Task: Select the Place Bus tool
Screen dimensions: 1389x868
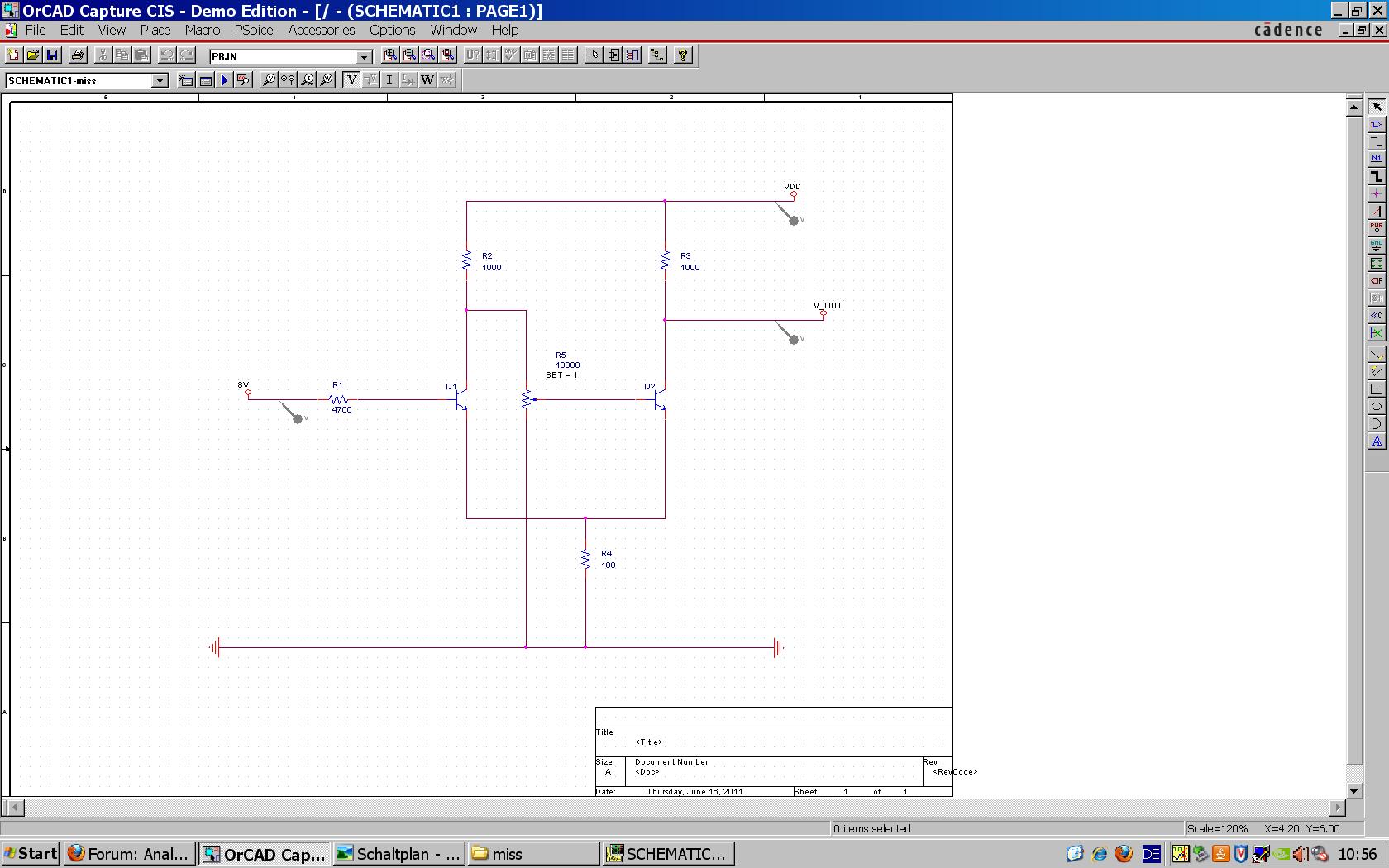Action: tap(1377, 176)
